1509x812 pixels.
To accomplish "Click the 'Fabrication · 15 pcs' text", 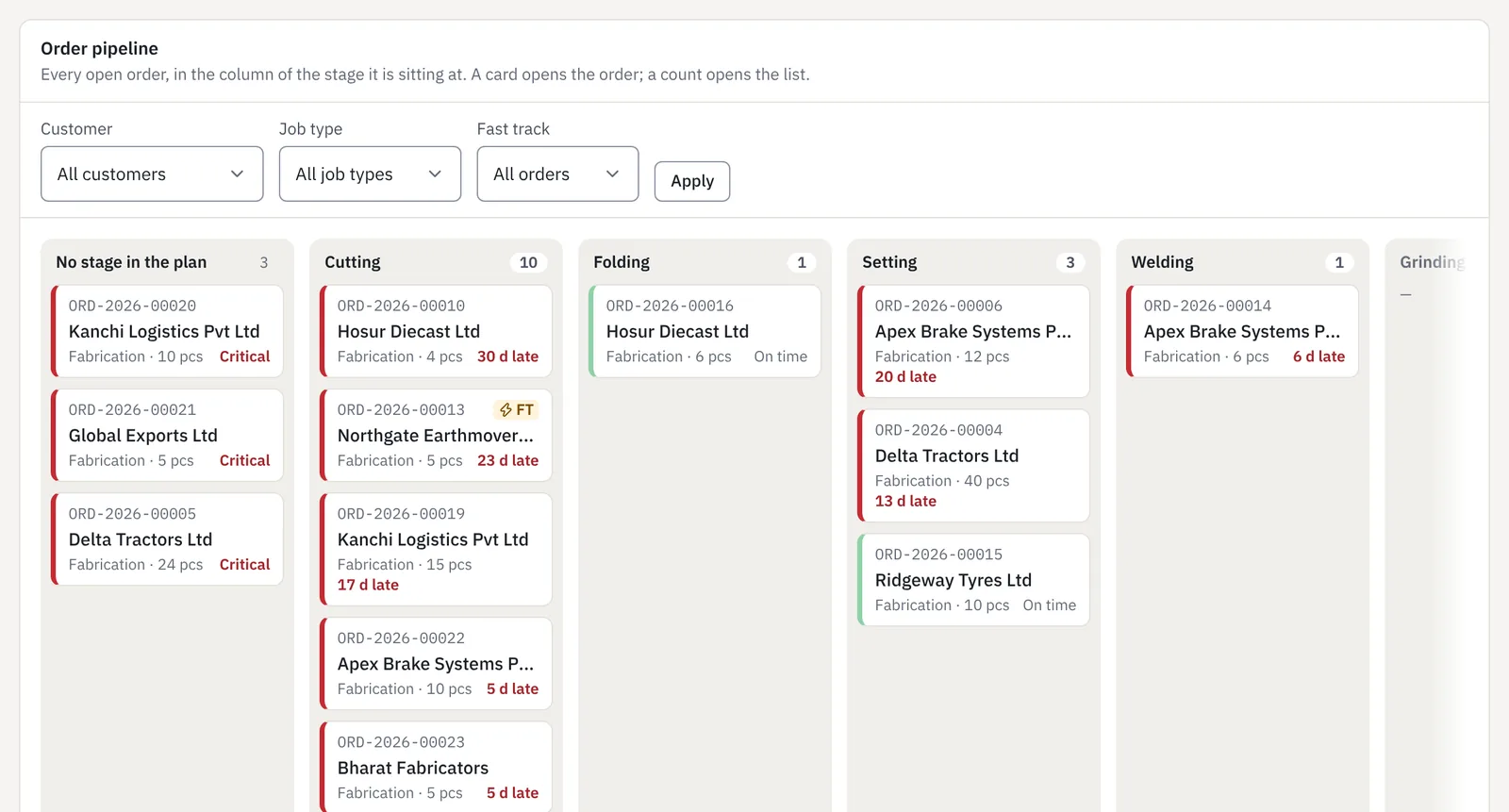I will click(x=405, y=564).
